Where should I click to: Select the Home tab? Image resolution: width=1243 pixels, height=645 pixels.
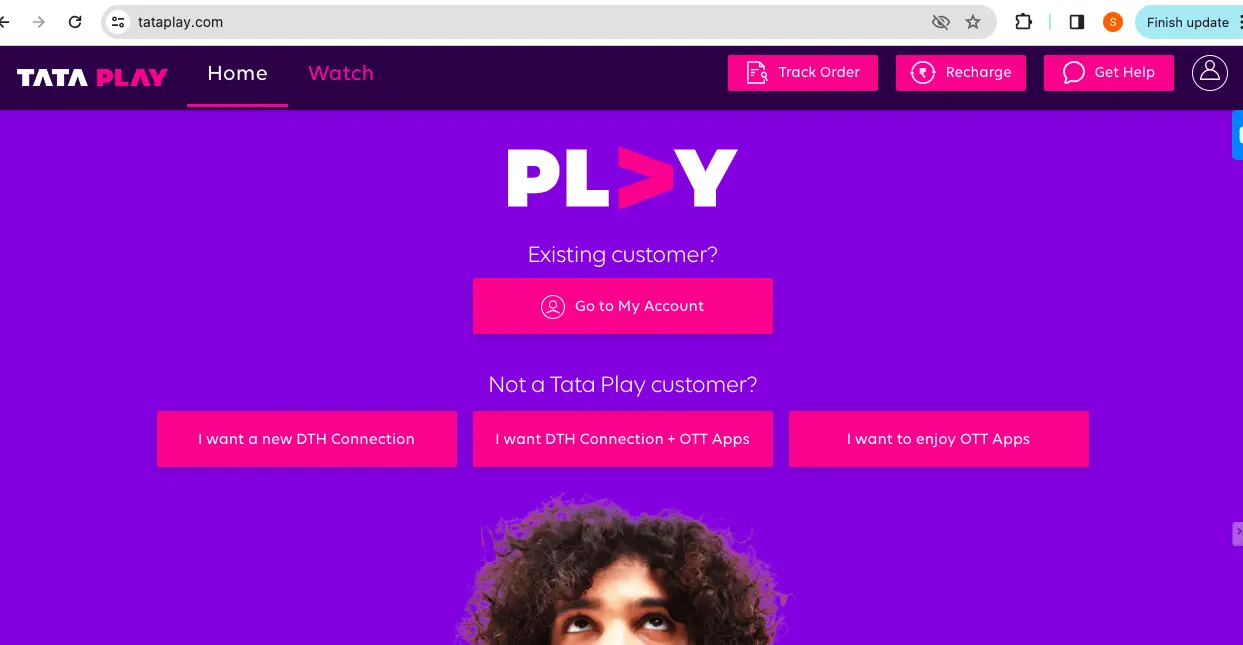(237, 73)
